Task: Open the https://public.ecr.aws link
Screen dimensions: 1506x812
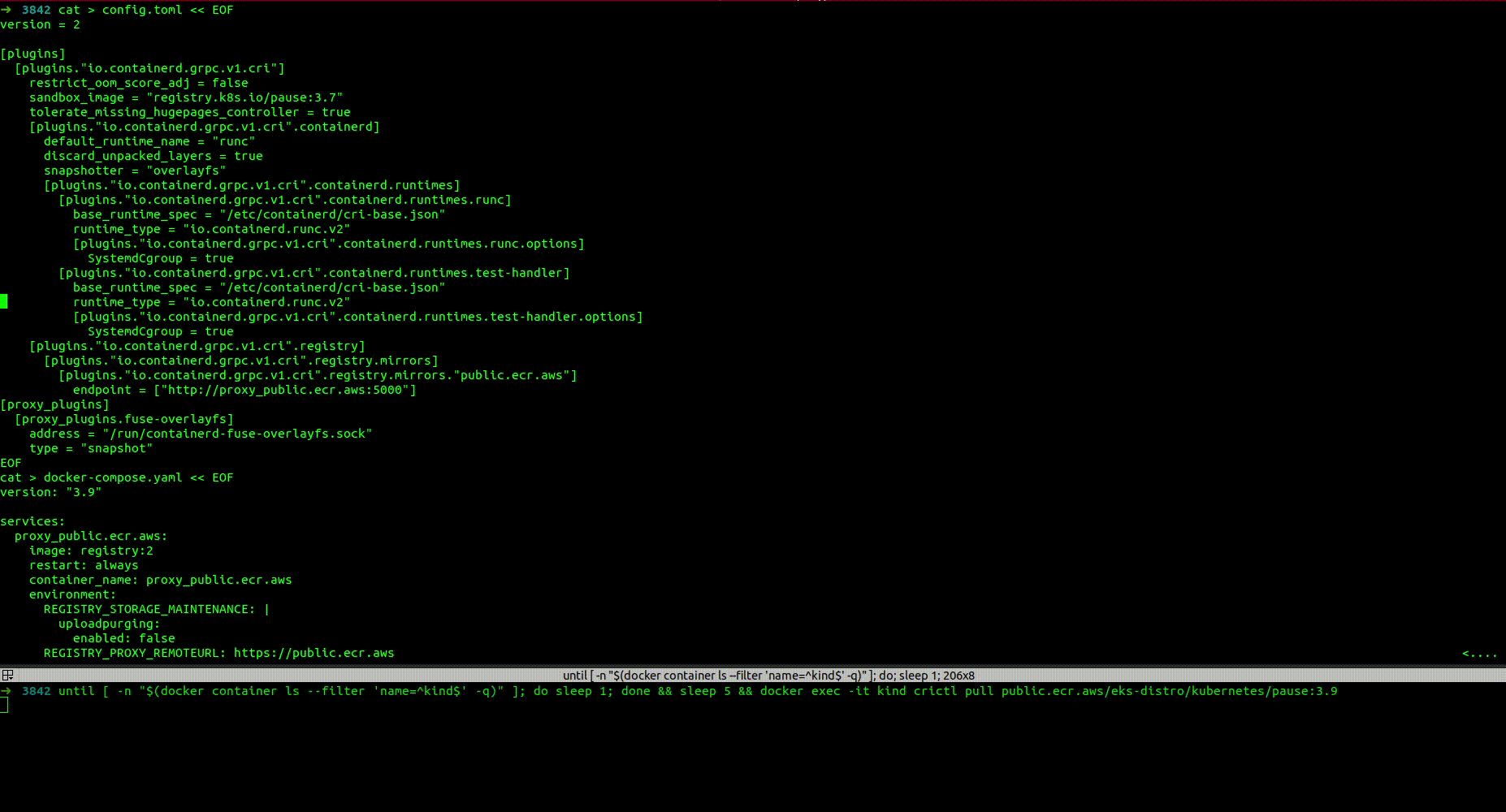Action: coord(314,653)
